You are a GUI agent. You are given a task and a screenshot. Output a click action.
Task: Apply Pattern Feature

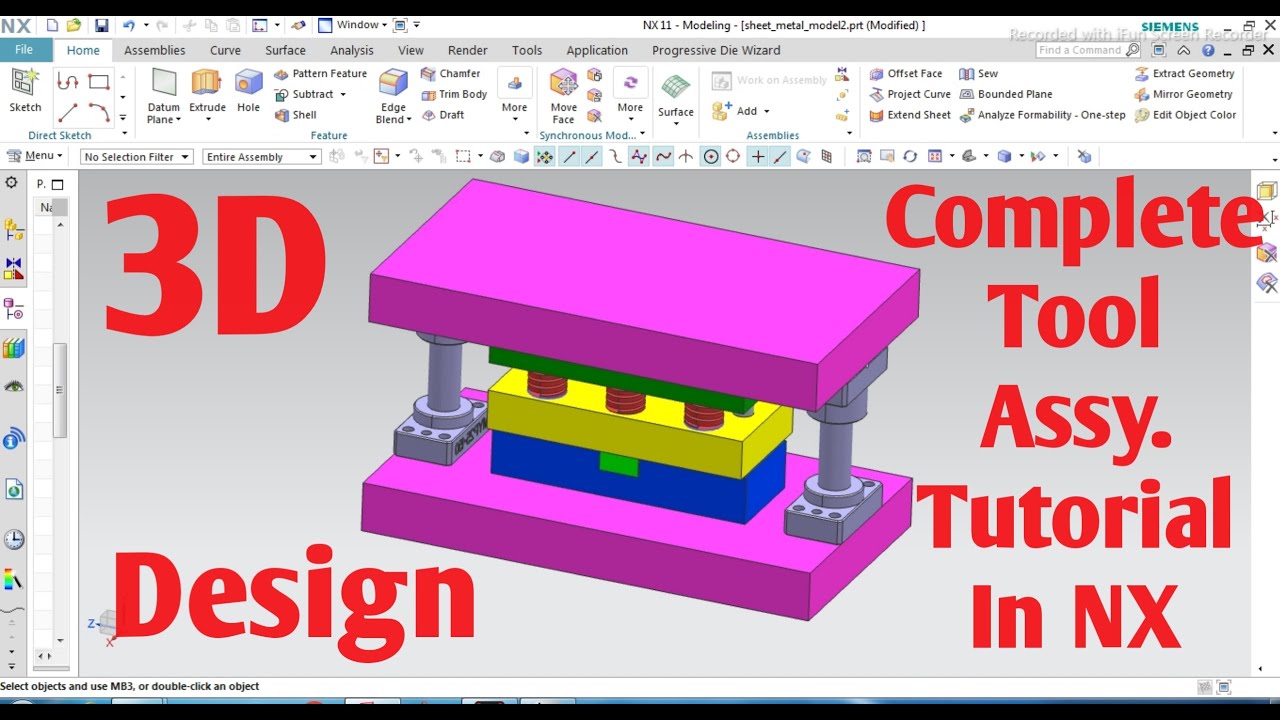coord(320,73)
